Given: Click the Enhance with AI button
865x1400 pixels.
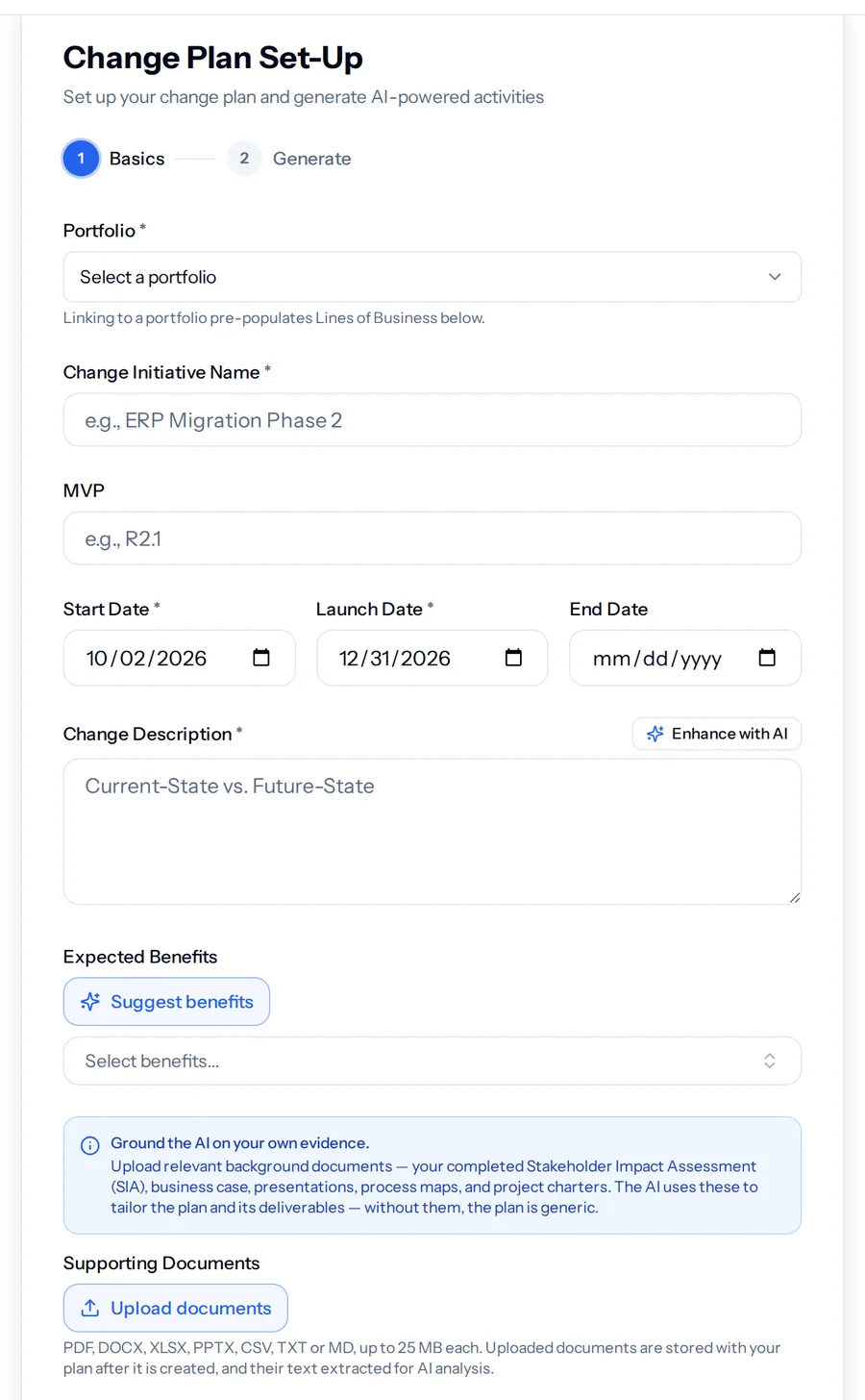Looking at the screenshot, I should coord(717,734).
